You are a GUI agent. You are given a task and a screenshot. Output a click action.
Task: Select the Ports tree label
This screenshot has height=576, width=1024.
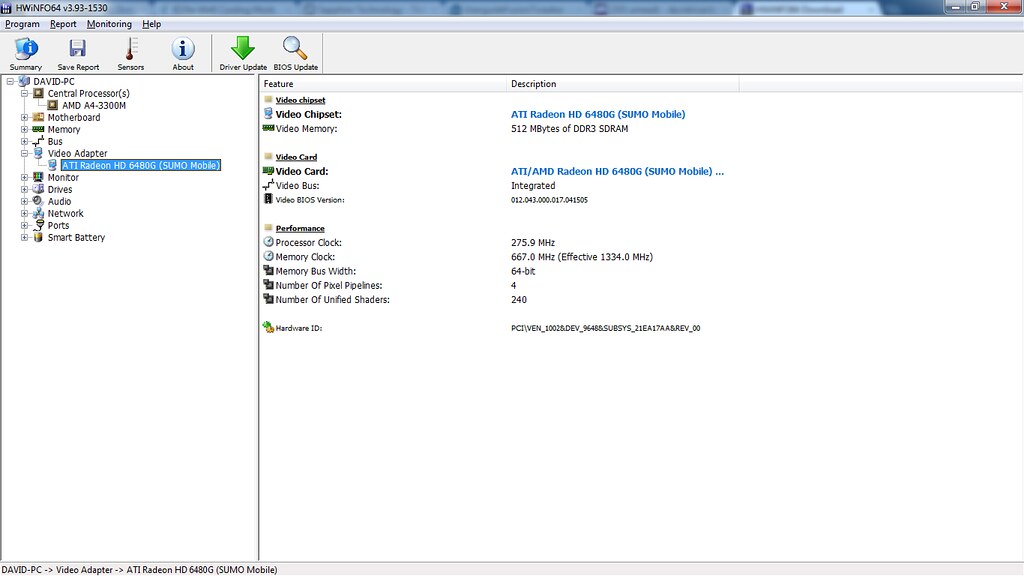pyautogui.click(x=58, y=225)
